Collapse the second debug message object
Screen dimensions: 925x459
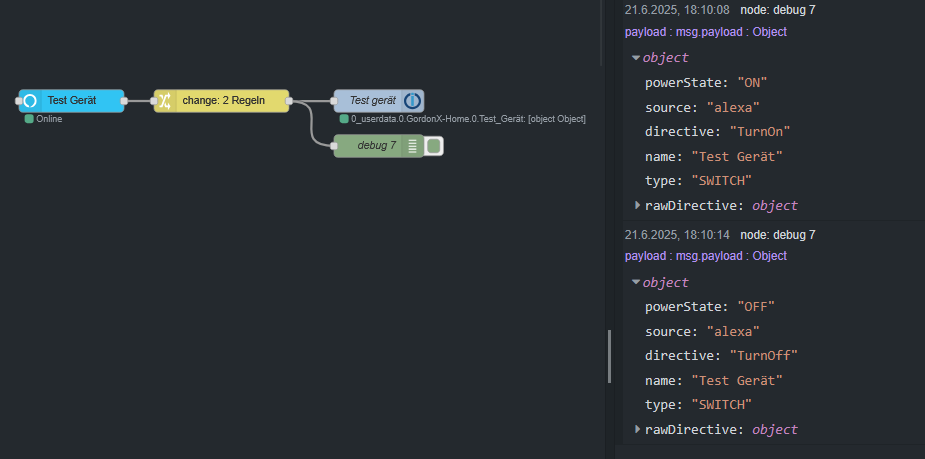(636, 282)
